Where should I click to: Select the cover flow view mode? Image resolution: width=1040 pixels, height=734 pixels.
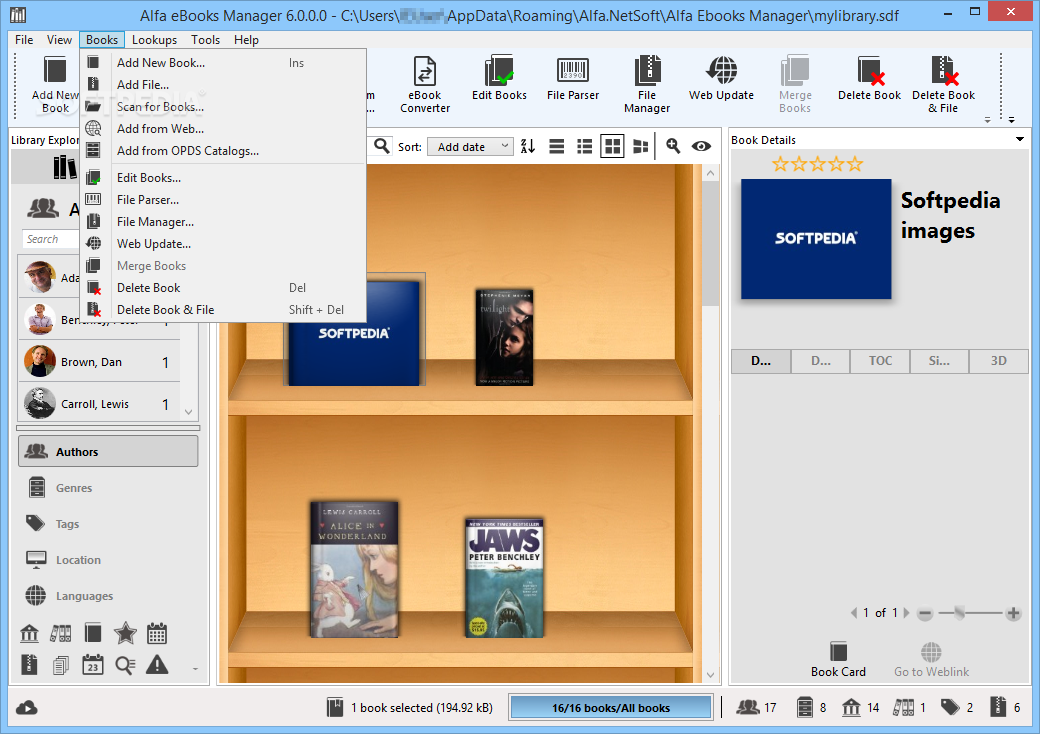click(640, 146)
